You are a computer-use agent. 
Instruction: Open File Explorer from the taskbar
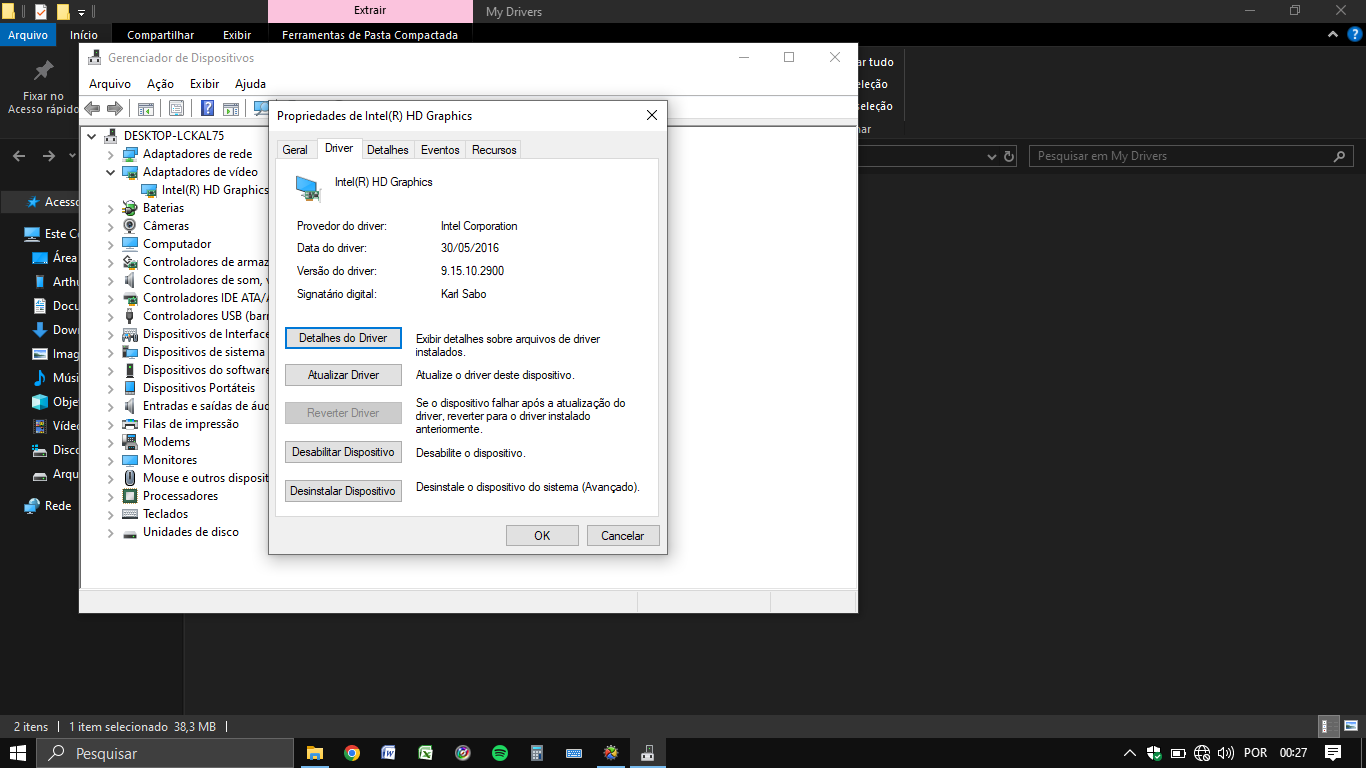[315, 753]
